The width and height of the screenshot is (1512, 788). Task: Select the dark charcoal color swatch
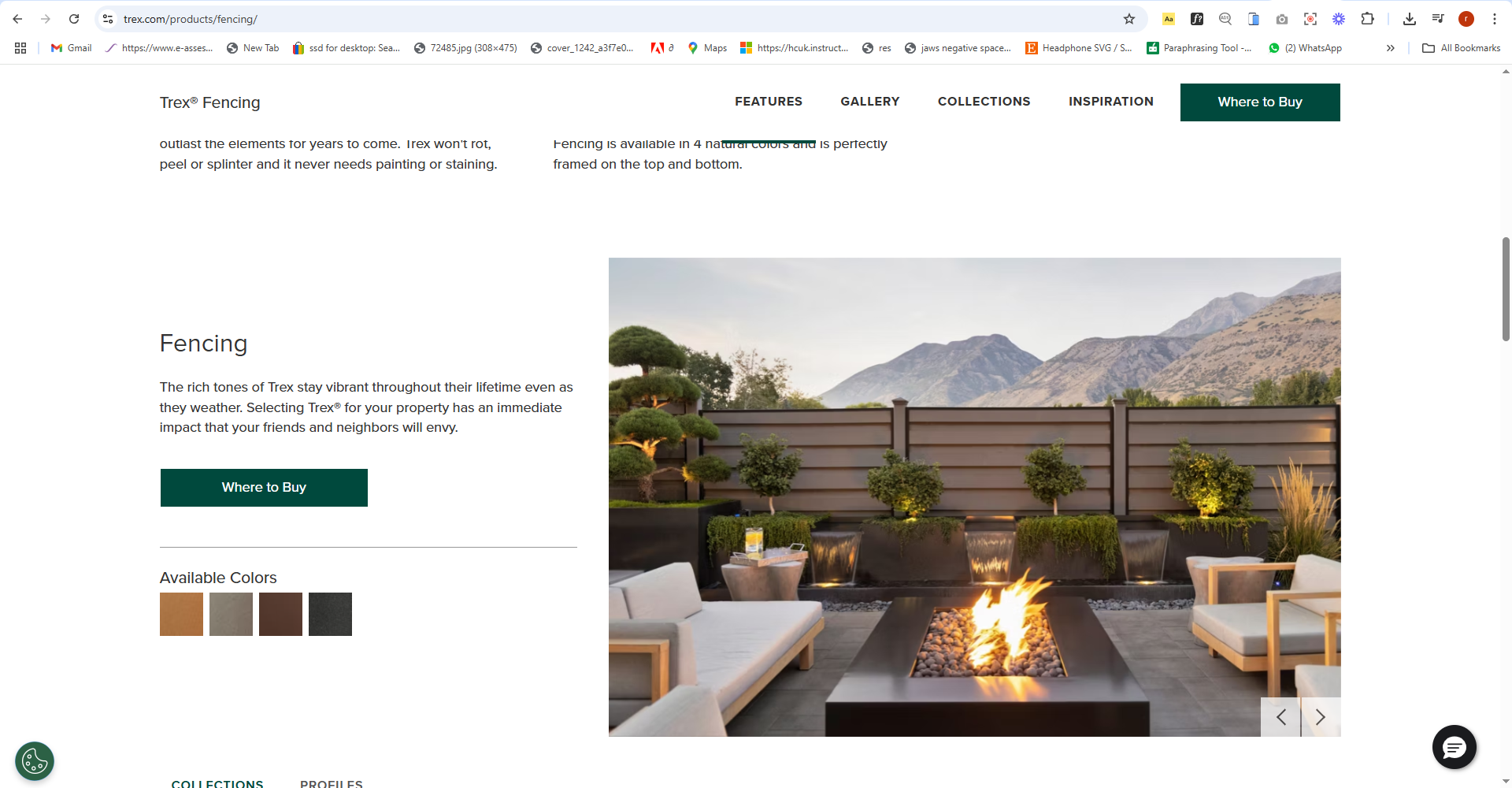click(x=330, y=614)
